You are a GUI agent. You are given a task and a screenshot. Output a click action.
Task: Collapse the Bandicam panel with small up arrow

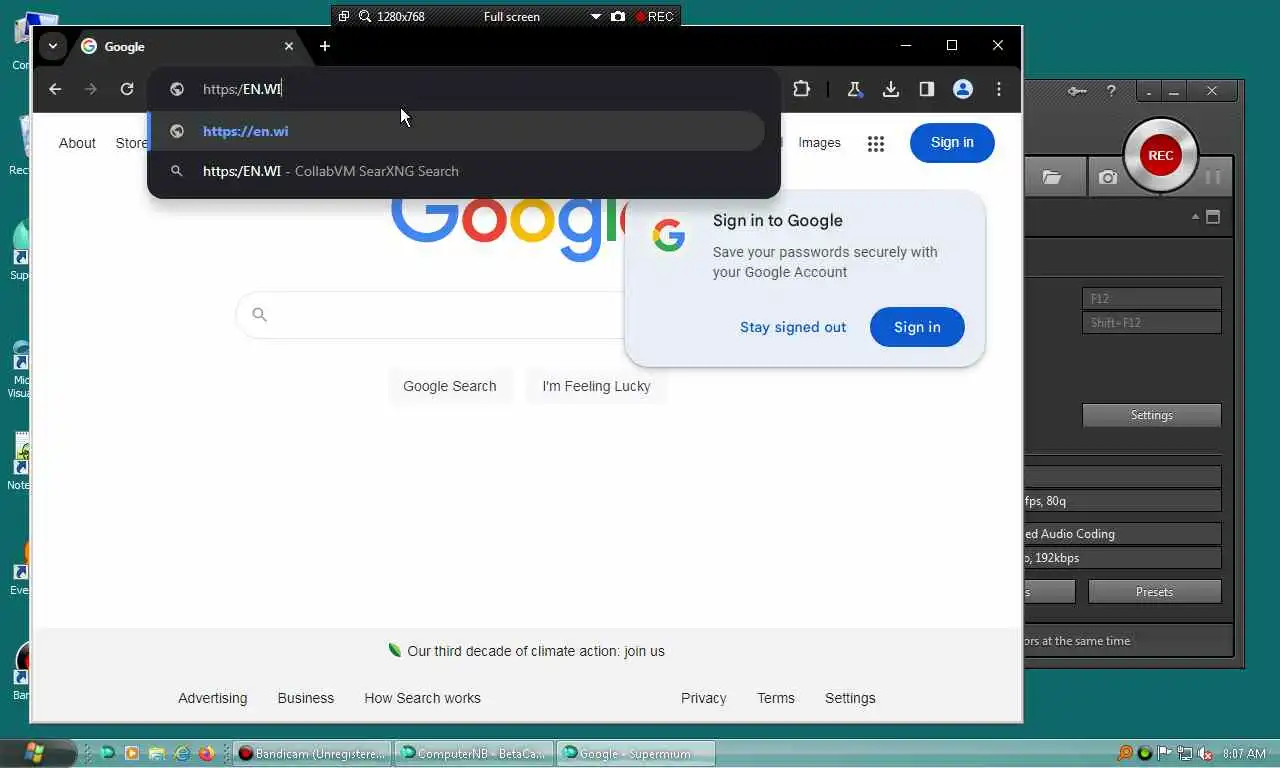point(1195,217)
